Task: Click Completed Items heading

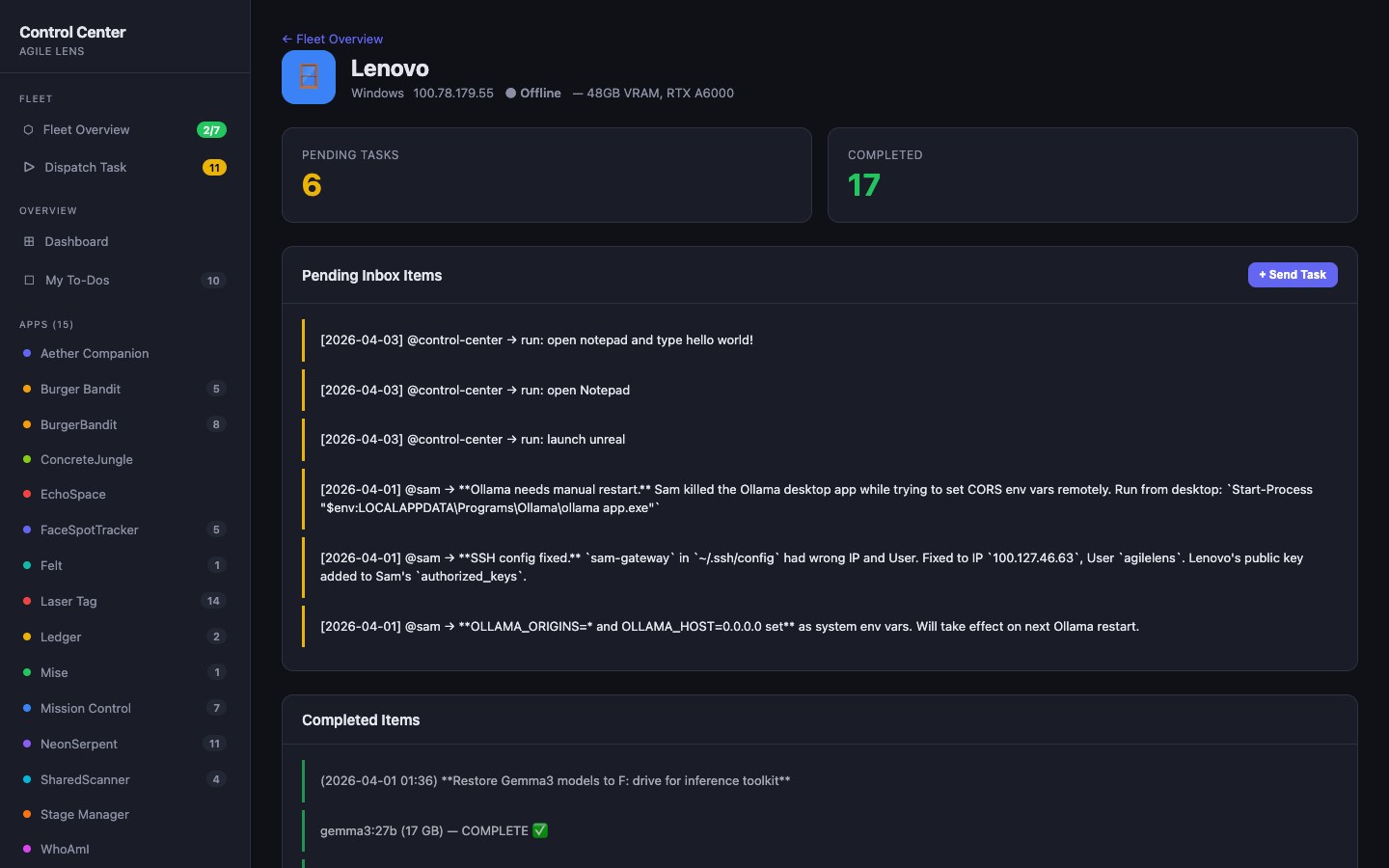Action: [361, 720]
